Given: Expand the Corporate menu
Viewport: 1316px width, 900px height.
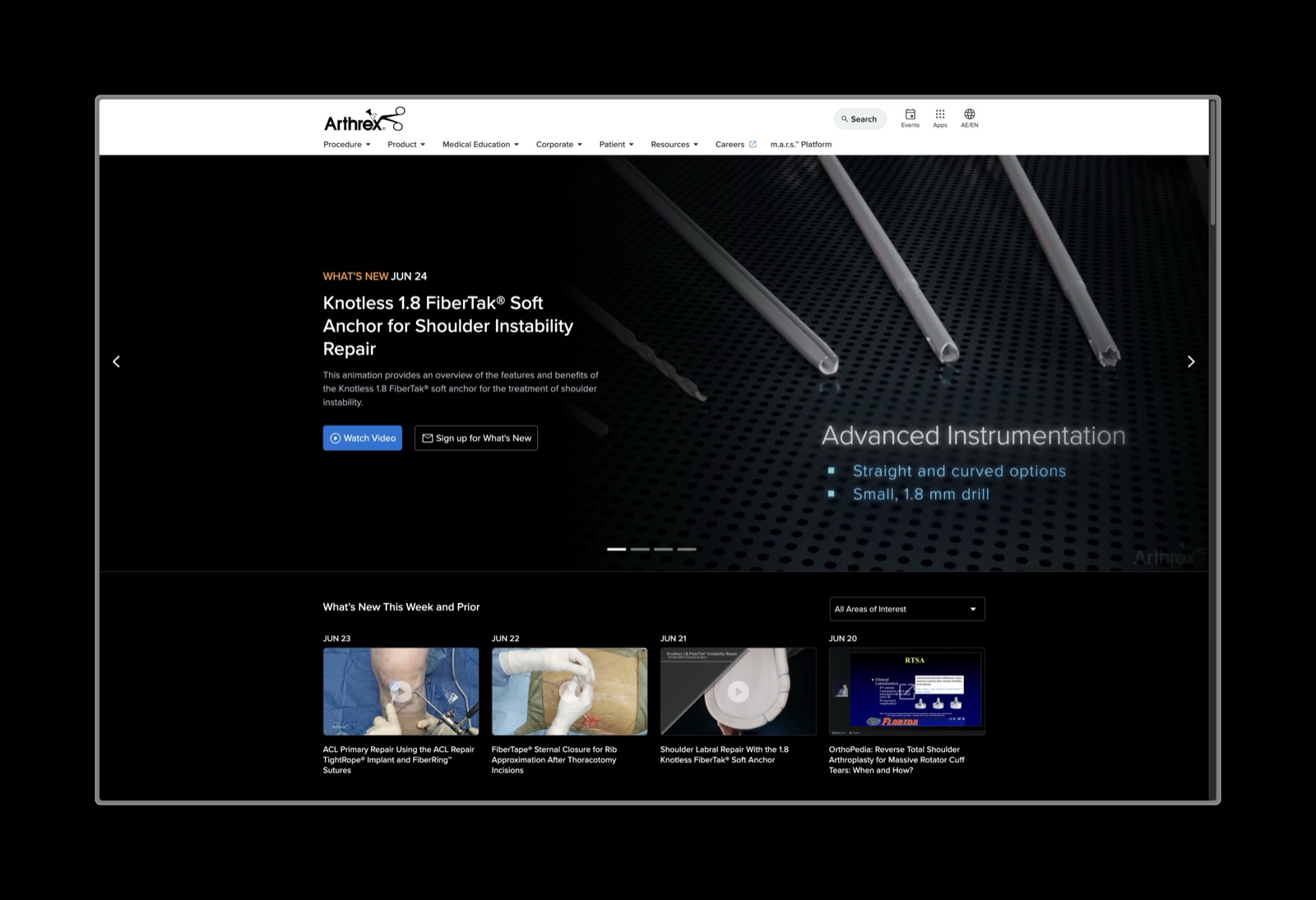Looking at the screenshot, I should [559, 144].
